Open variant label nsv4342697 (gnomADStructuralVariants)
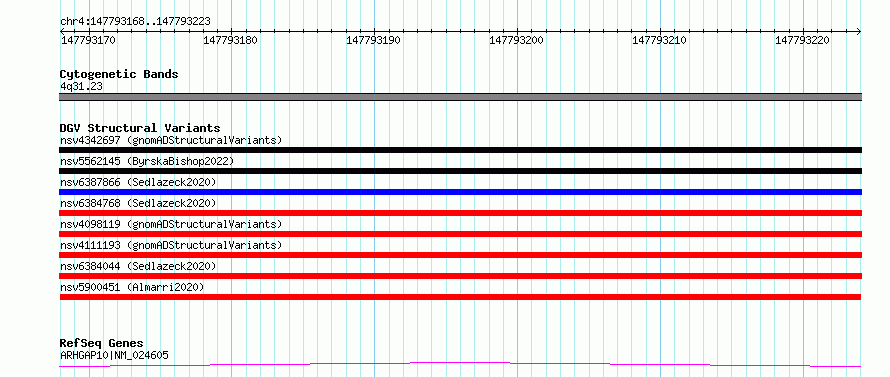Screen dimensions: 890x377 click(x=171, y=140)
